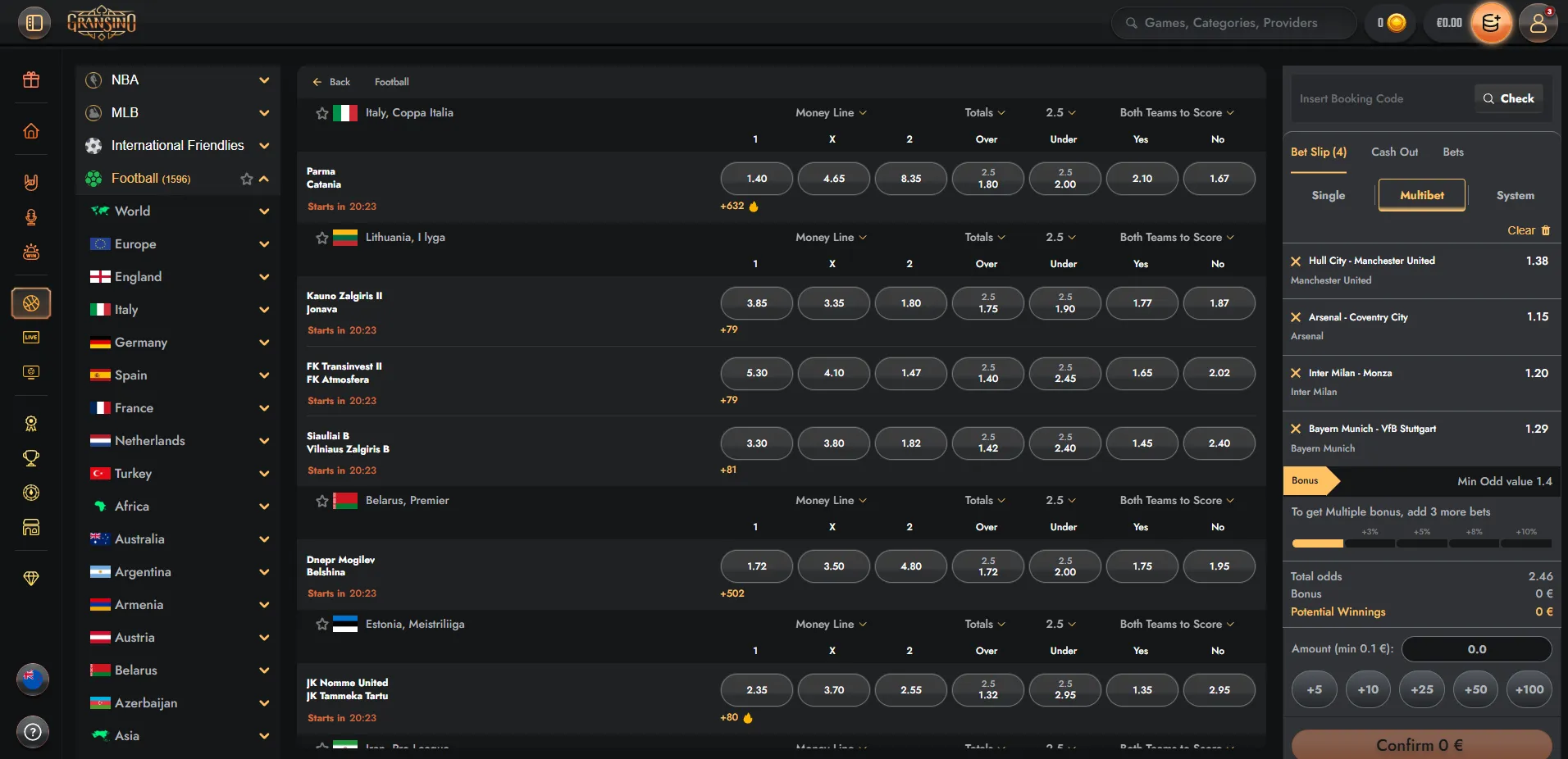Remove Bayern Munich - VfB Stuttgart selection
Viewport: 1568px width, 759px height.
point(1296,429)
